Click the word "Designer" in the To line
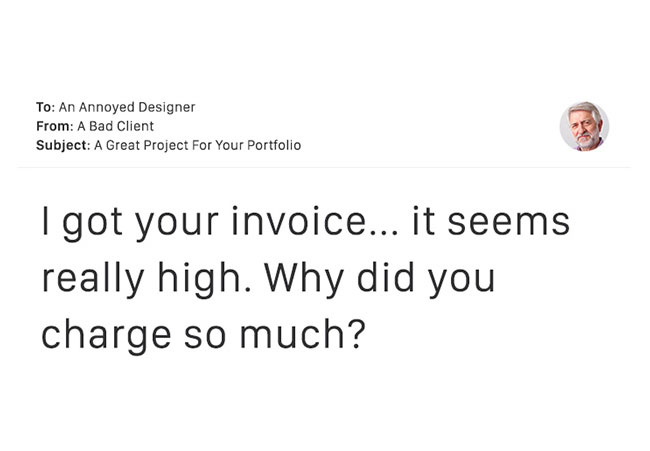 (167, 107)
